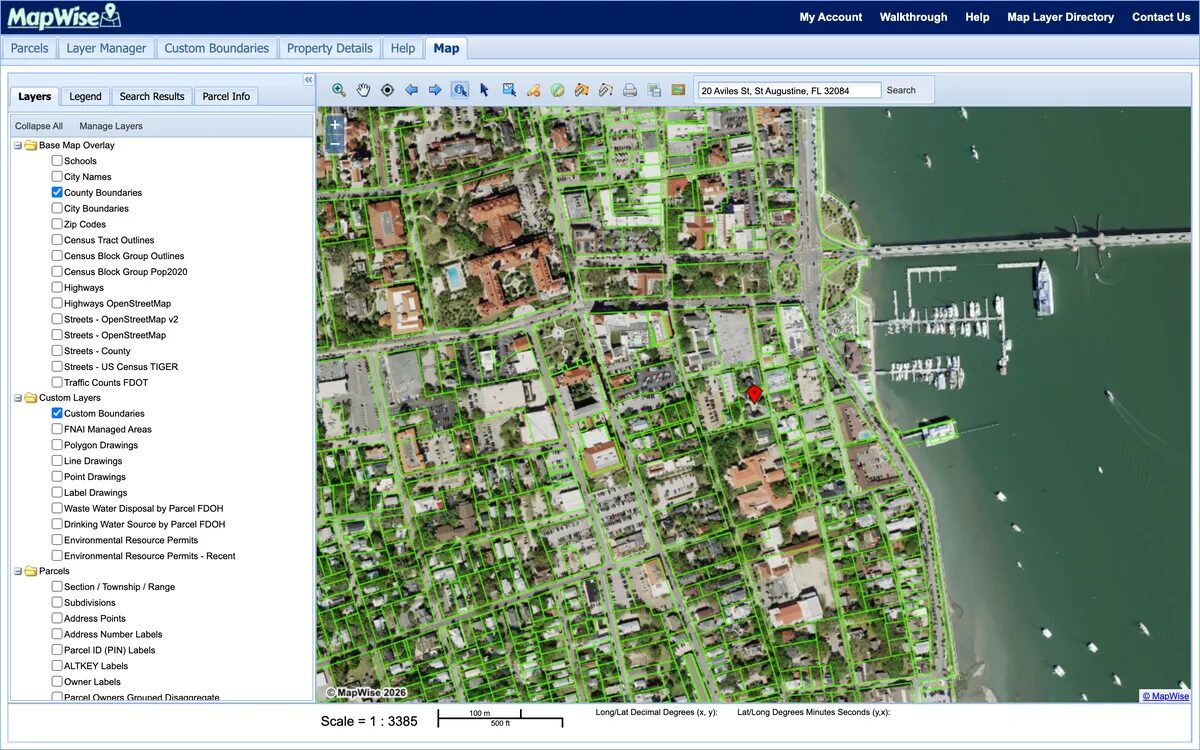The width and height of the screenshot is (1200, 750).
Task: Open the Contact Us link
Action: tap(1161, 17)
